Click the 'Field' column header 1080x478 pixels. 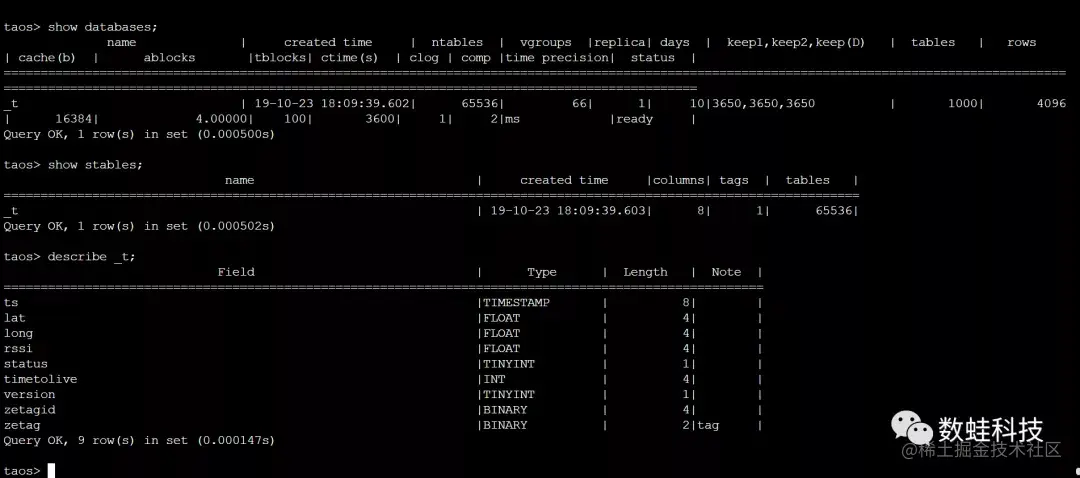point(236,272)
